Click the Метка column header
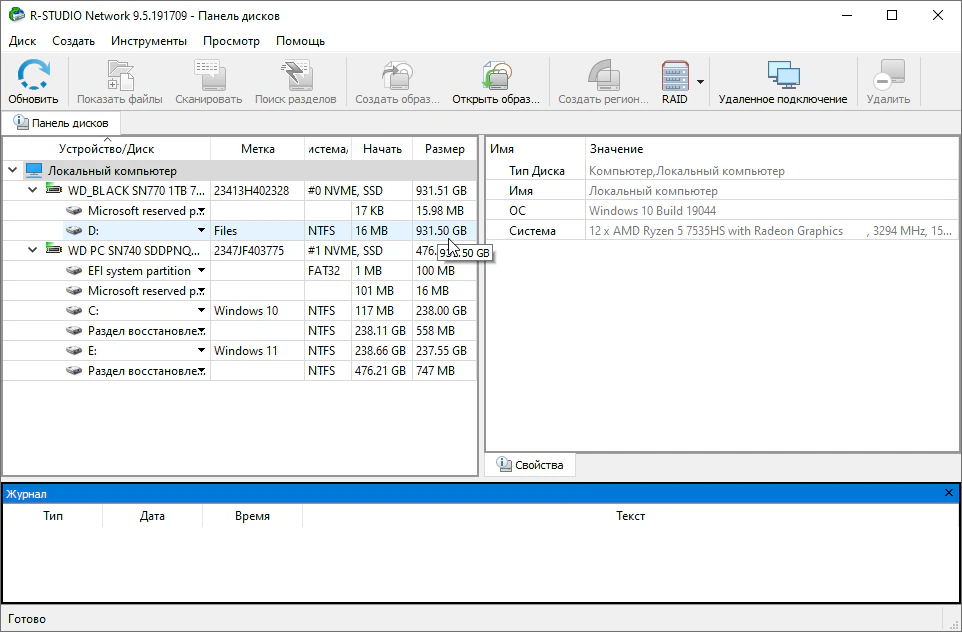962x632 pixels. pyautogui.click(x=257, y=149)
